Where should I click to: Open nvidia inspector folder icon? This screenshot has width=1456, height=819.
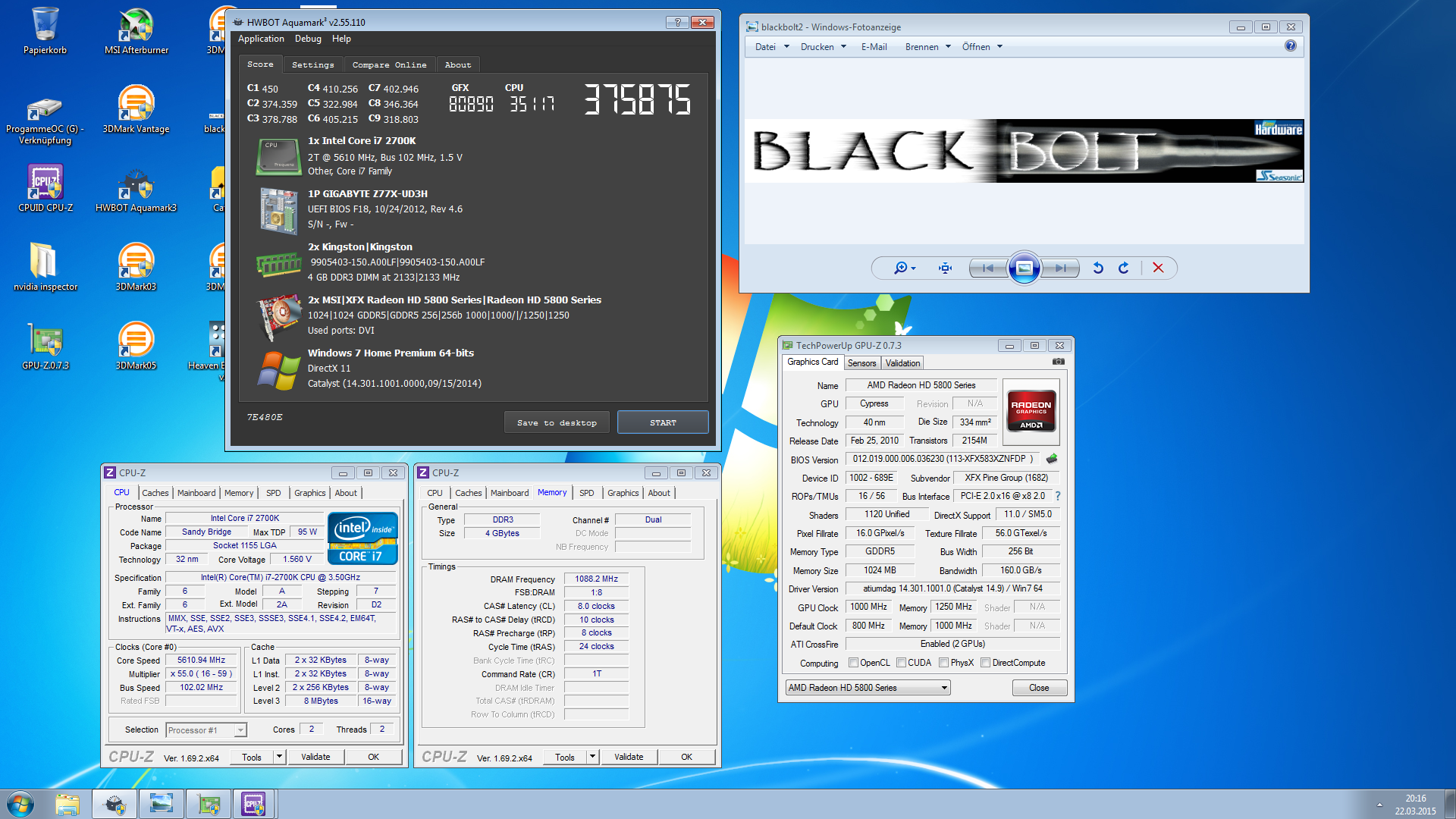[45, 267]
